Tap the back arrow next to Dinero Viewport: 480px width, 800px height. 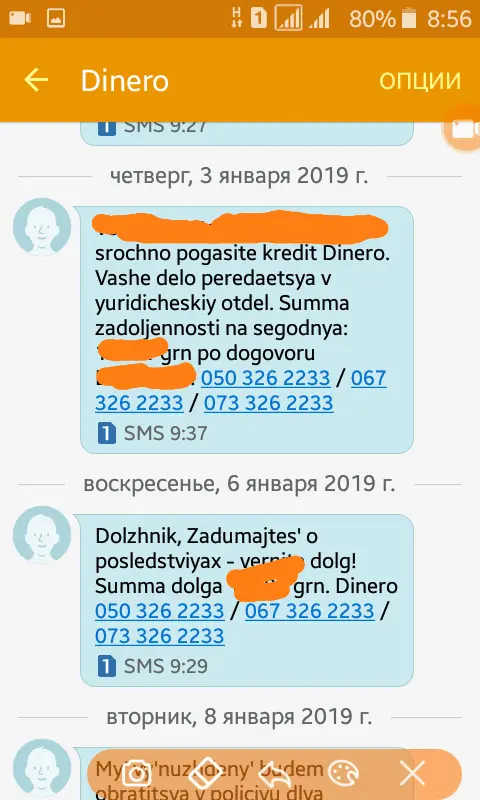click(36, 81)
